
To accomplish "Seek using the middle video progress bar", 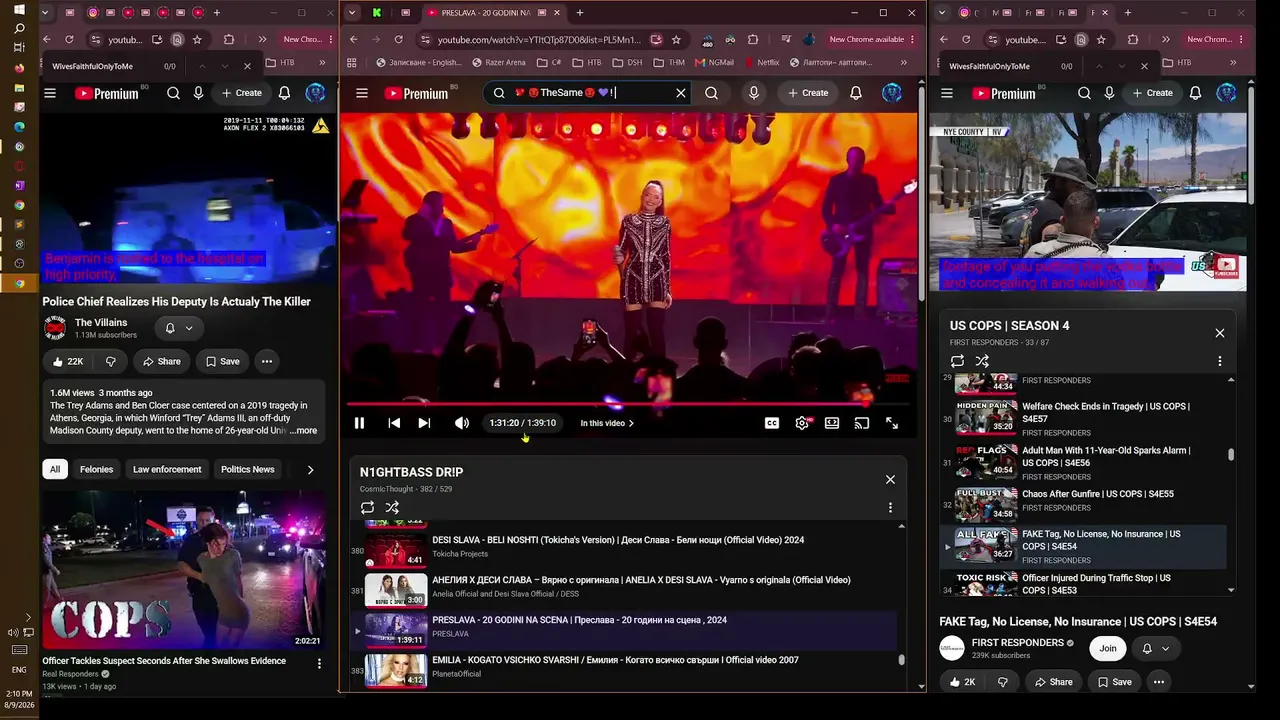I will point(628,404).
